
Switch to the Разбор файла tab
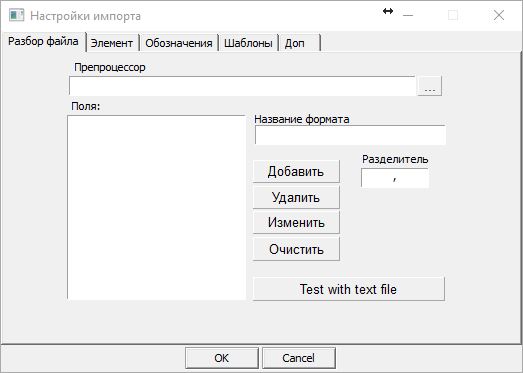(x=43, y=42)
